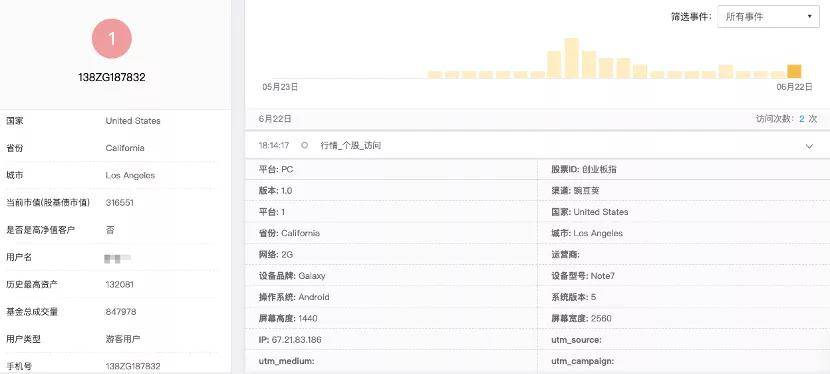Select the first small bar in the chart
Viewport: 830px width, 374px height.
tap(435, 75)
